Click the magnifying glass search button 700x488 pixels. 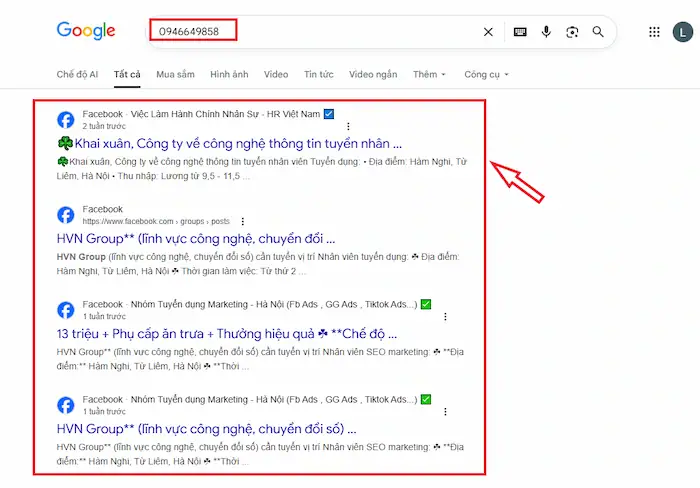coord(598,32)
